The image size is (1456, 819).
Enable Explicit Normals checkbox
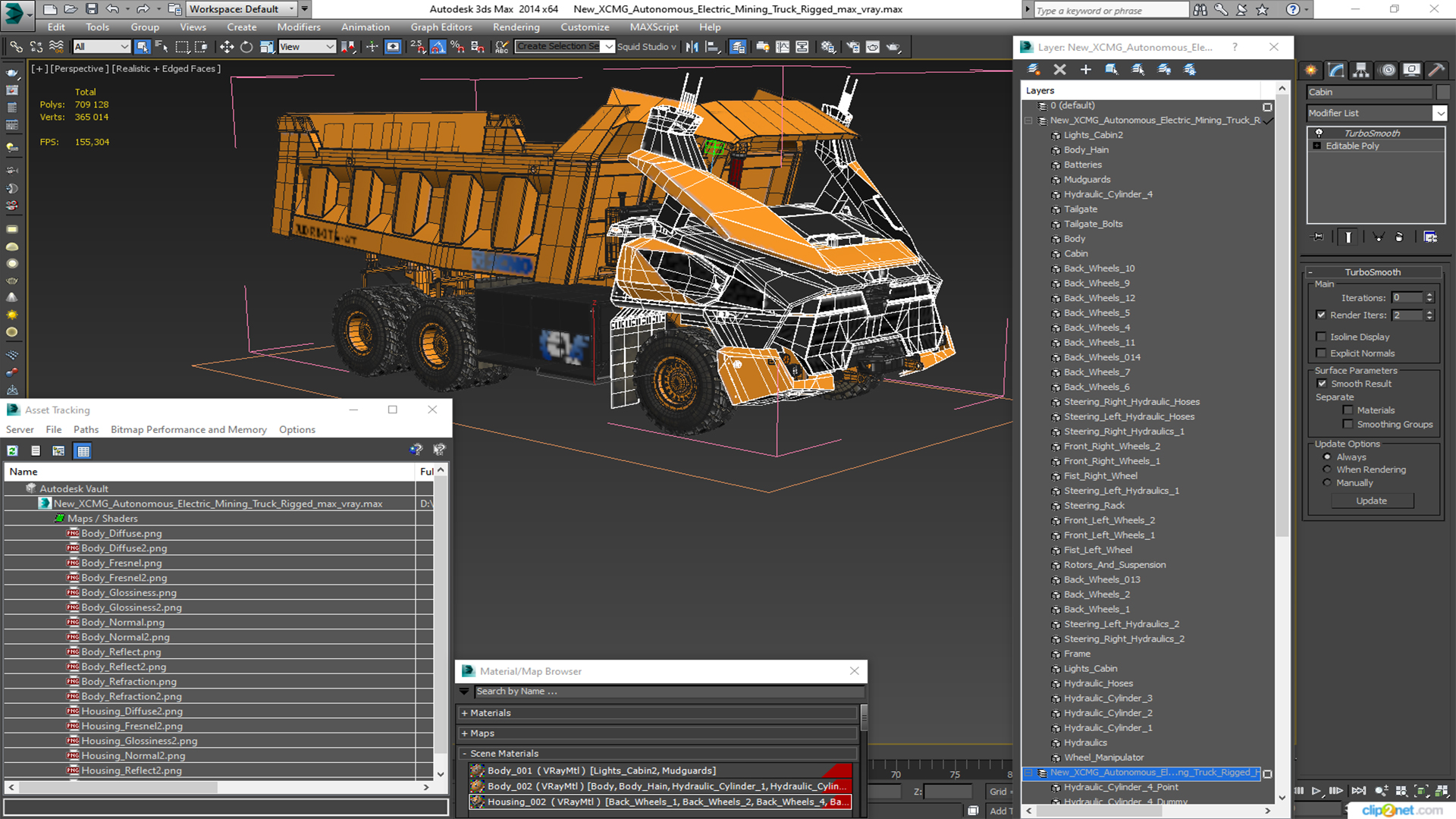click(1321, 353)
